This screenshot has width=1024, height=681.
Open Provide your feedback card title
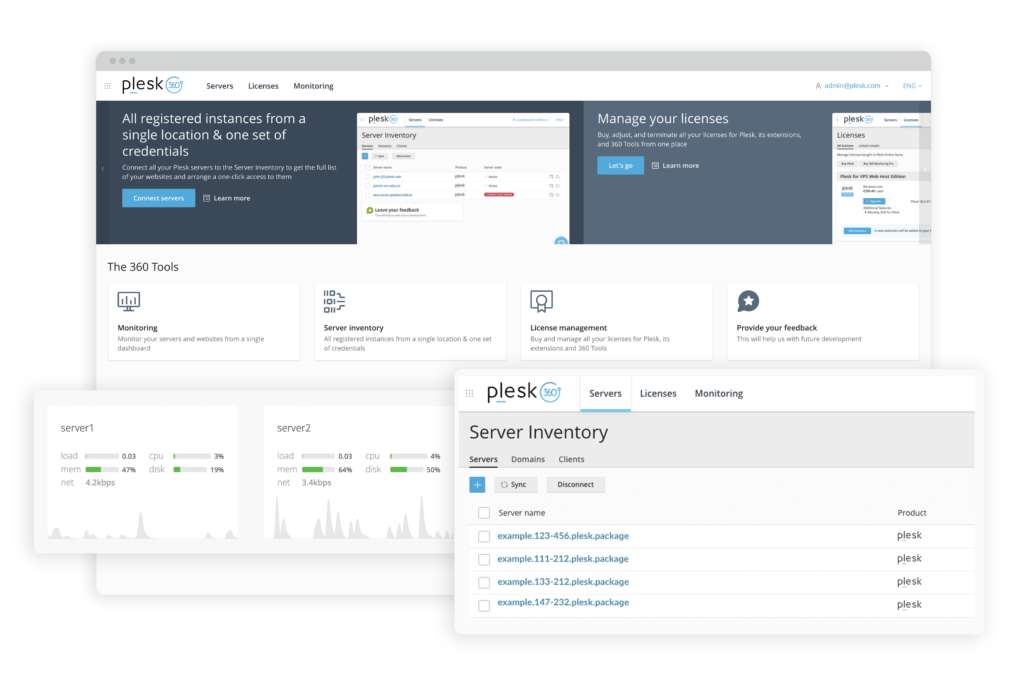[776, 328]
